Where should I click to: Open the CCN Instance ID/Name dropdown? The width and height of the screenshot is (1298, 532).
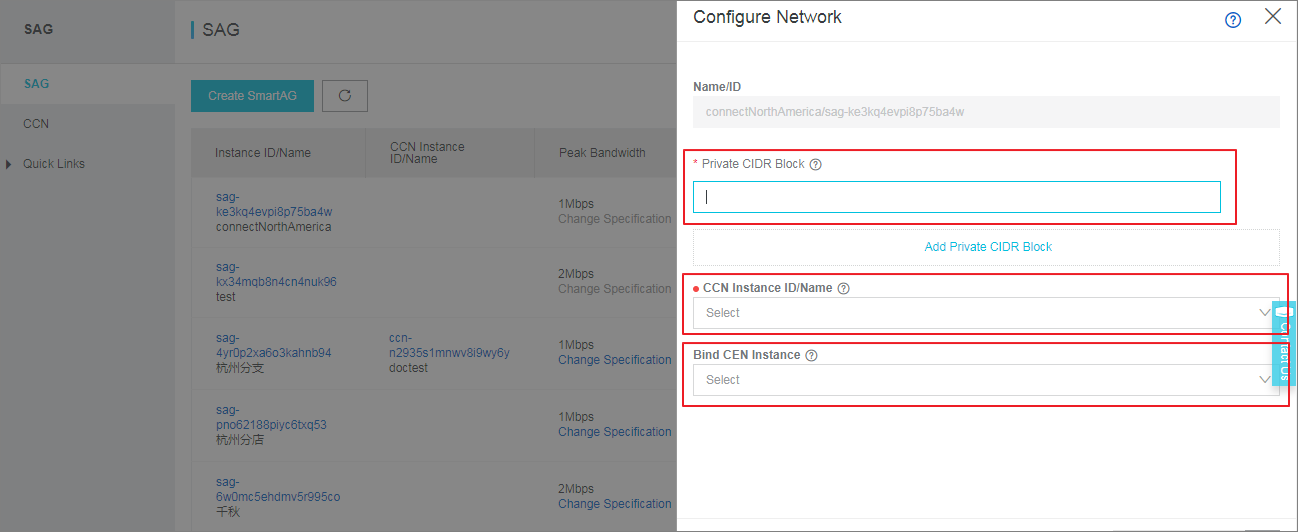[986, 313]
